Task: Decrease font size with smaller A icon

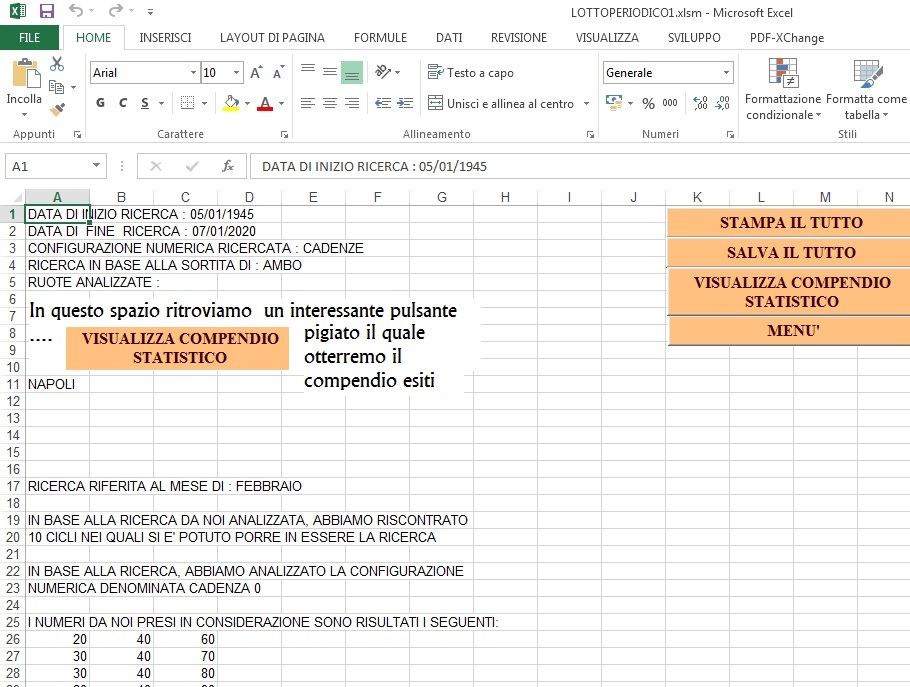Action: [279, 73]
